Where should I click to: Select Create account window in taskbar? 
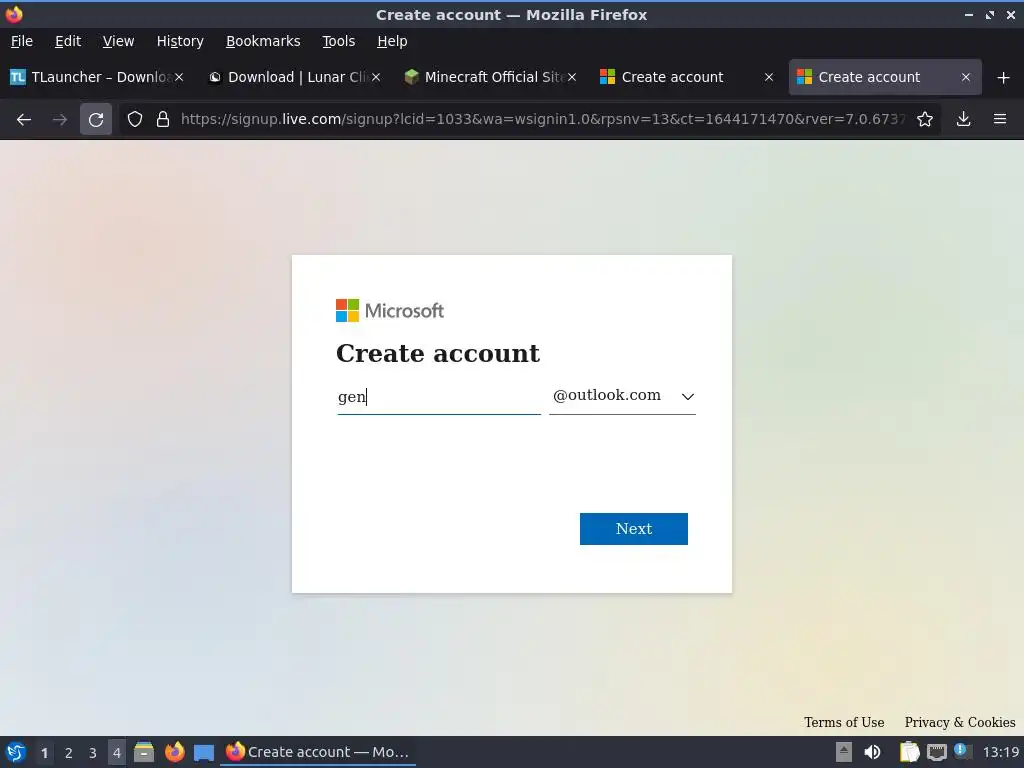[318, 752]
